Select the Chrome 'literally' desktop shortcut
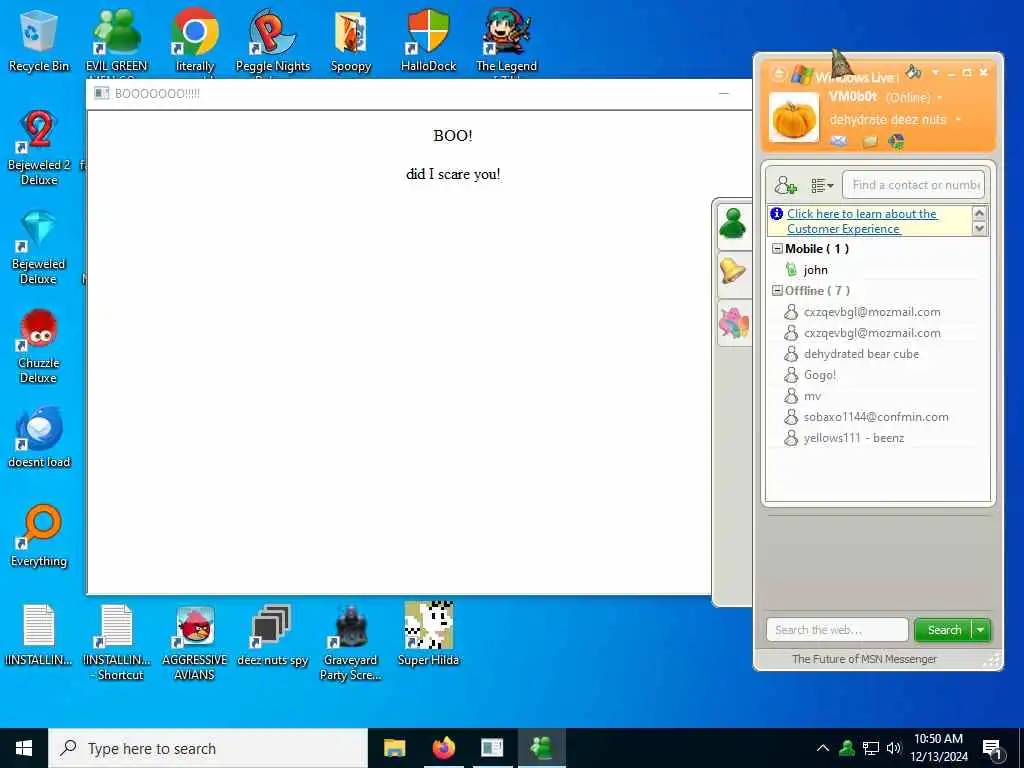The height and width of the screenshot is (768, 1024). (195, 40)
